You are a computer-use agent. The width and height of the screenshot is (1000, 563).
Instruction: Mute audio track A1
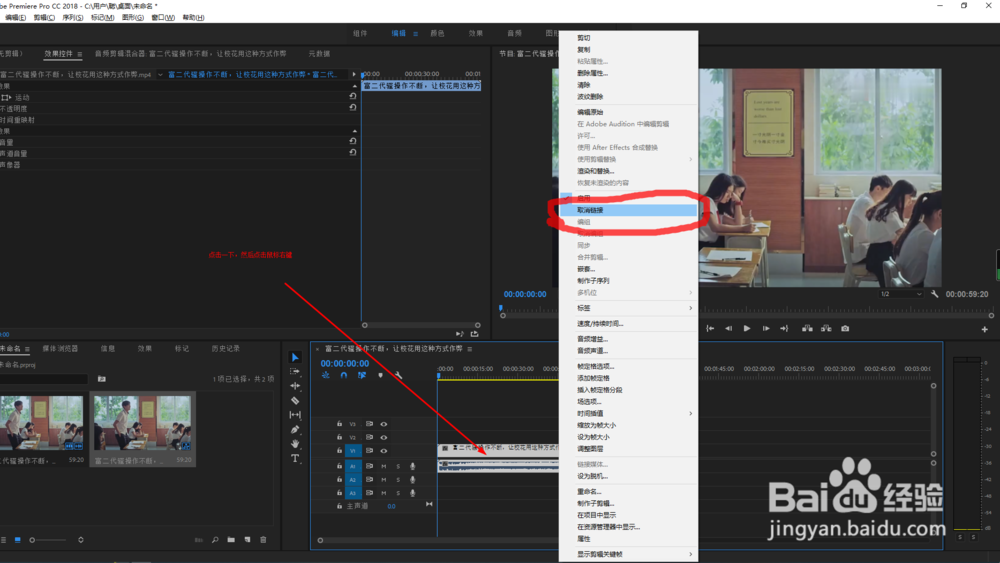click(x=384, y=466)
